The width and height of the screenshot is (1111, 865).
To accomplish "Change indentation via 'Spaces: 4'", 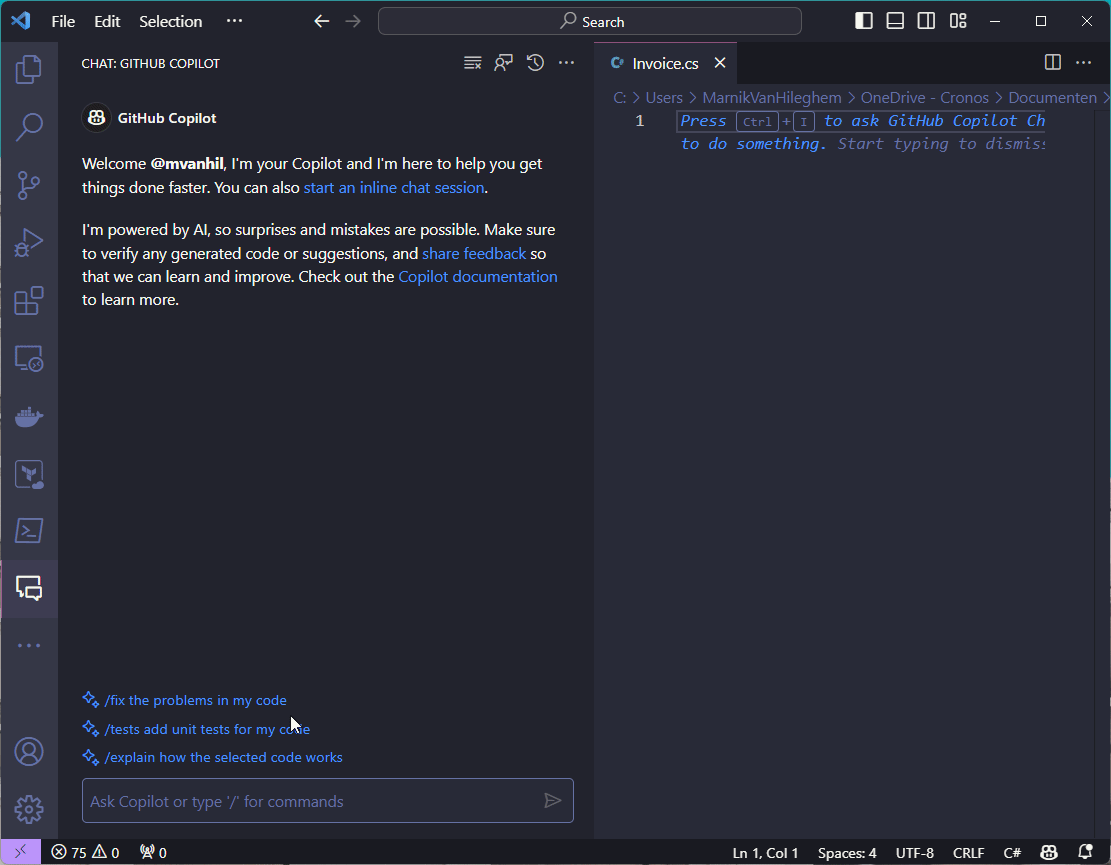I will [847, 853].
